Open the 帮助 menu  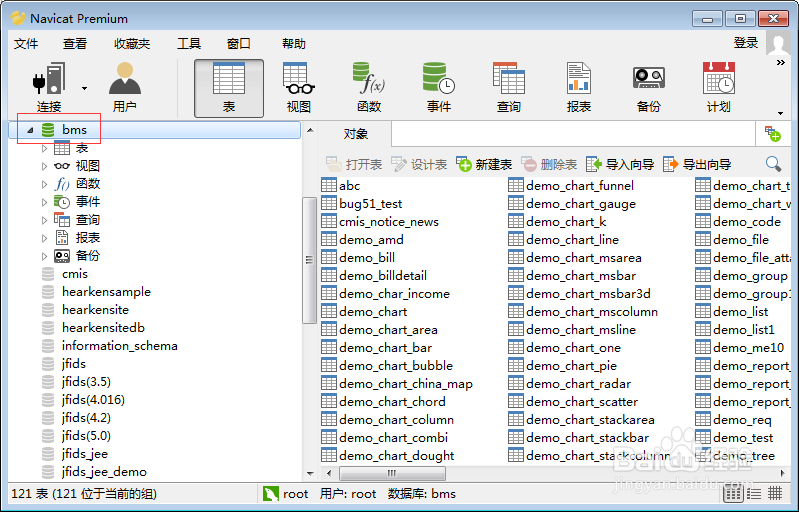294,44
